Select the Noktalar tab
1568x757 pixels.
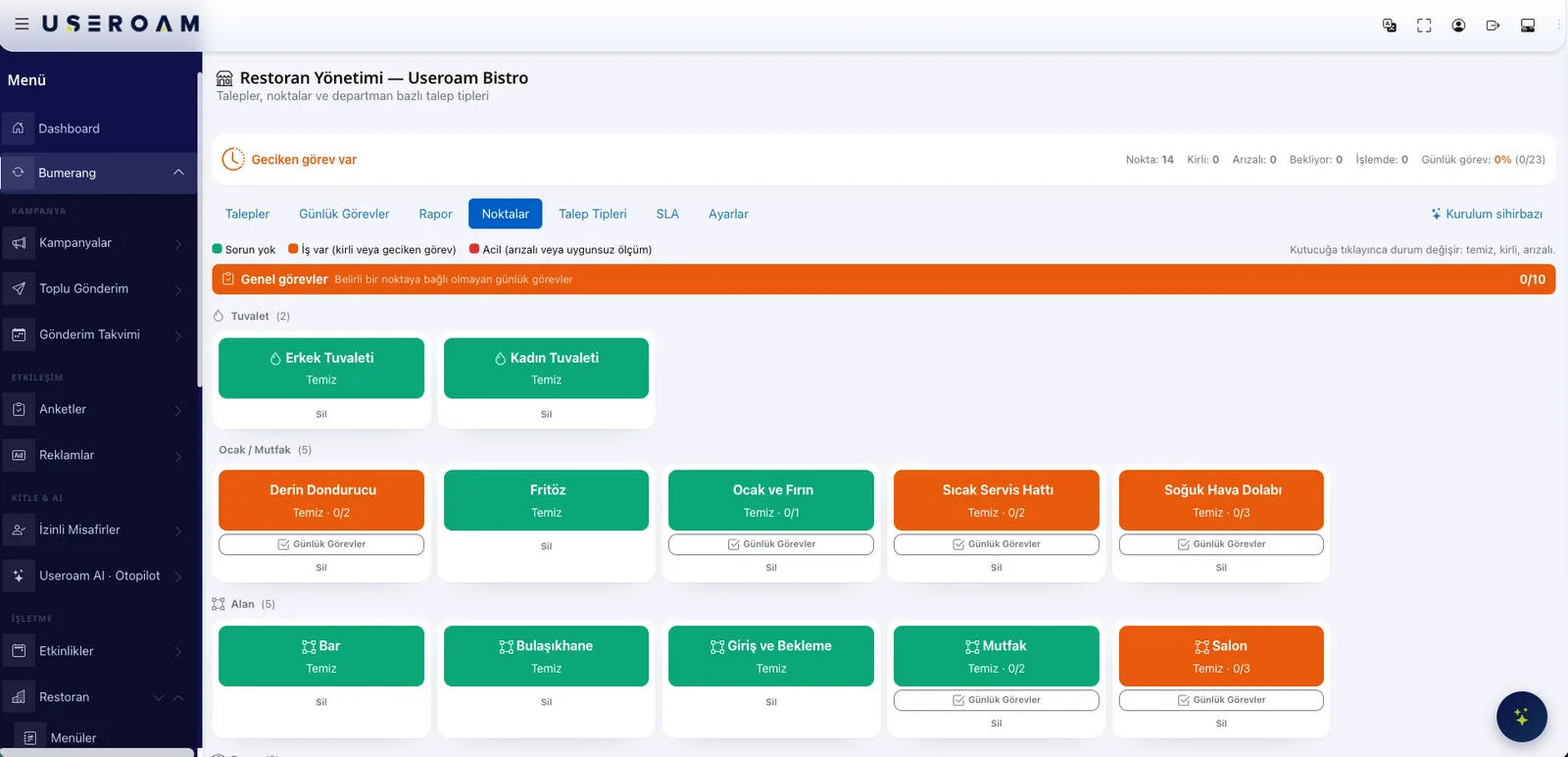click(505, 214)
